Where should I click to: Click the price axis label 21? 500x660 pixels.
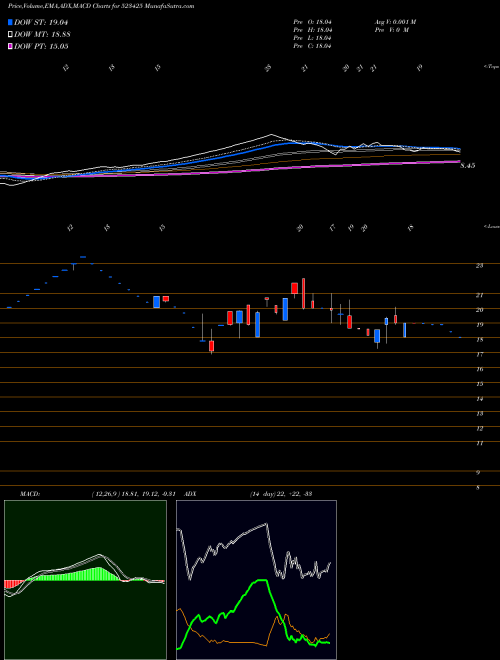click(479, 295)
